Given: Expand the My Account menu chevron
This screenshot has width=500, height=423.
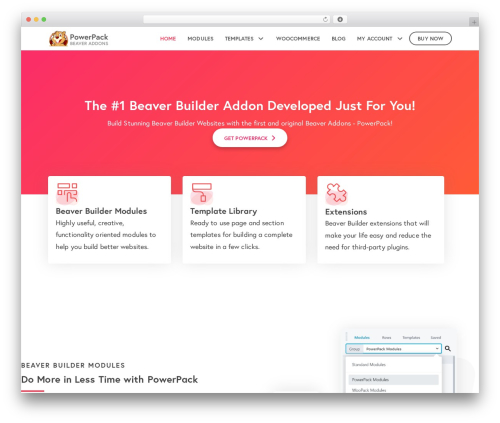Looking at the screenshot, I should pyautogui.click(x=400, y=39).
